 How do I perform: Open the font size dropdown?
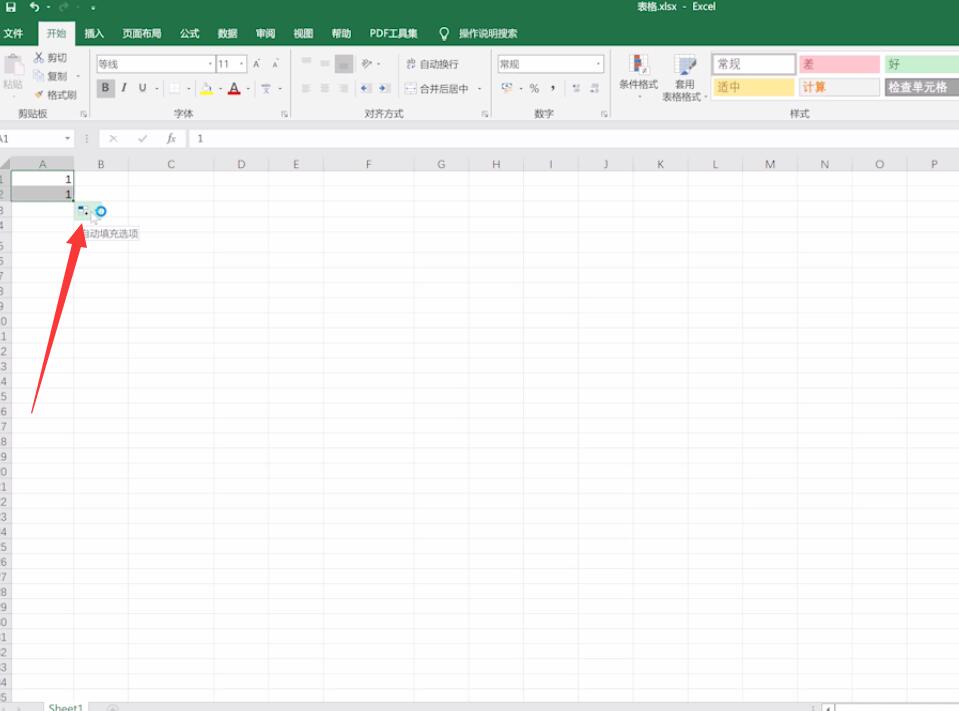pos(242,64)
